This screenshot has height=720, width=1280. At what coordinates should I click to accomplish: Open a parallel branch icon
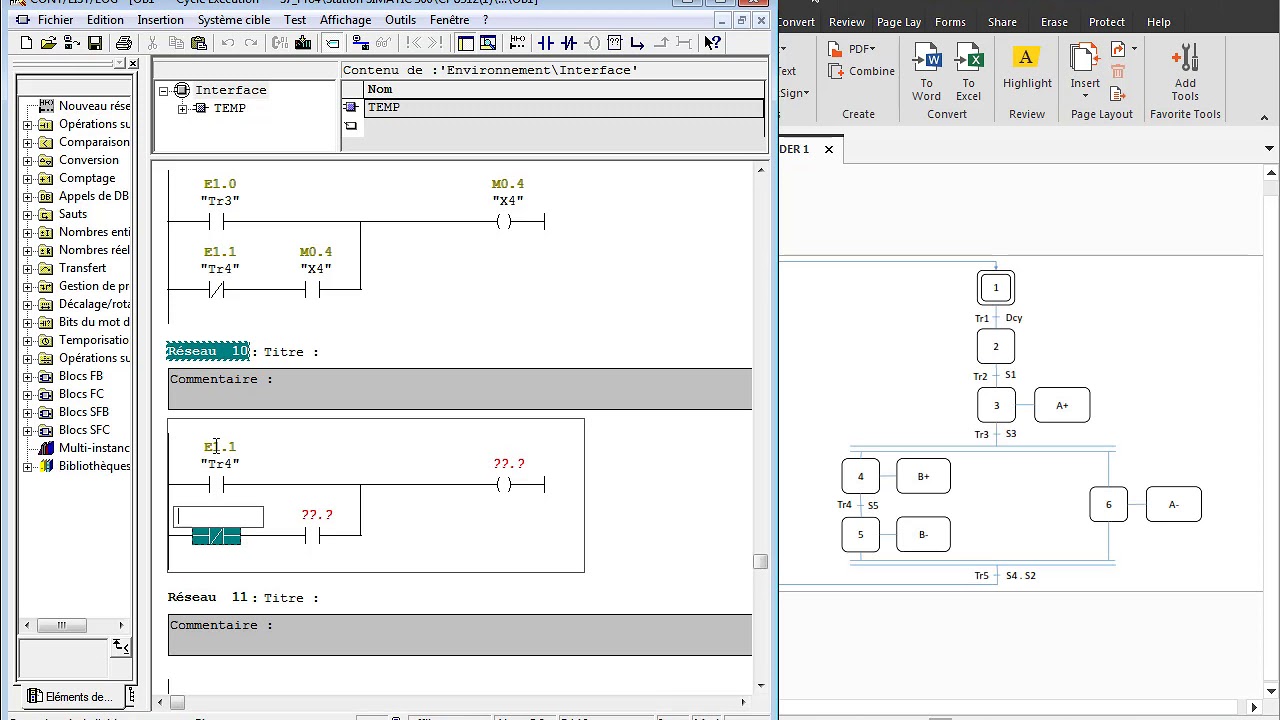[637, 43]
